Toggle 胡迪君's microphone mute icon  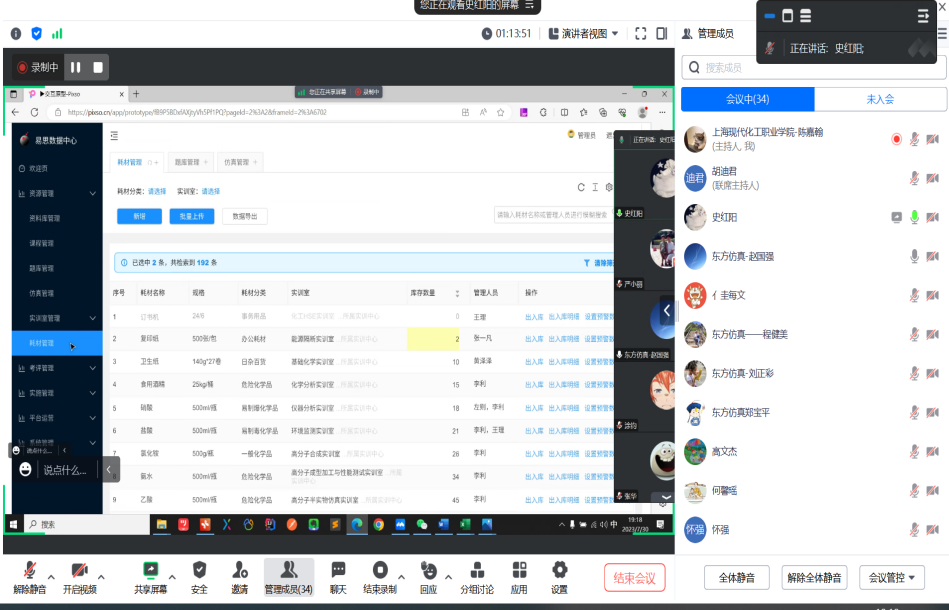tap(914, 178)
